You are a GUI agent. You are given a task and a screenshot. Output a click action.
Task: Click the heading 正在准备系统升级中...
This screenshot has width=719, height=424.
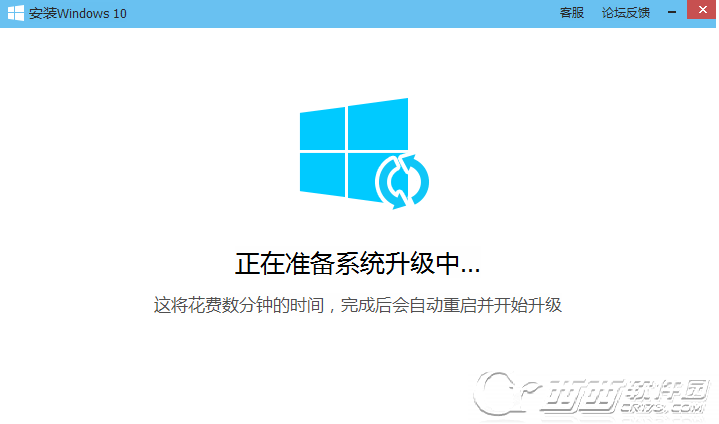(357, 264)
